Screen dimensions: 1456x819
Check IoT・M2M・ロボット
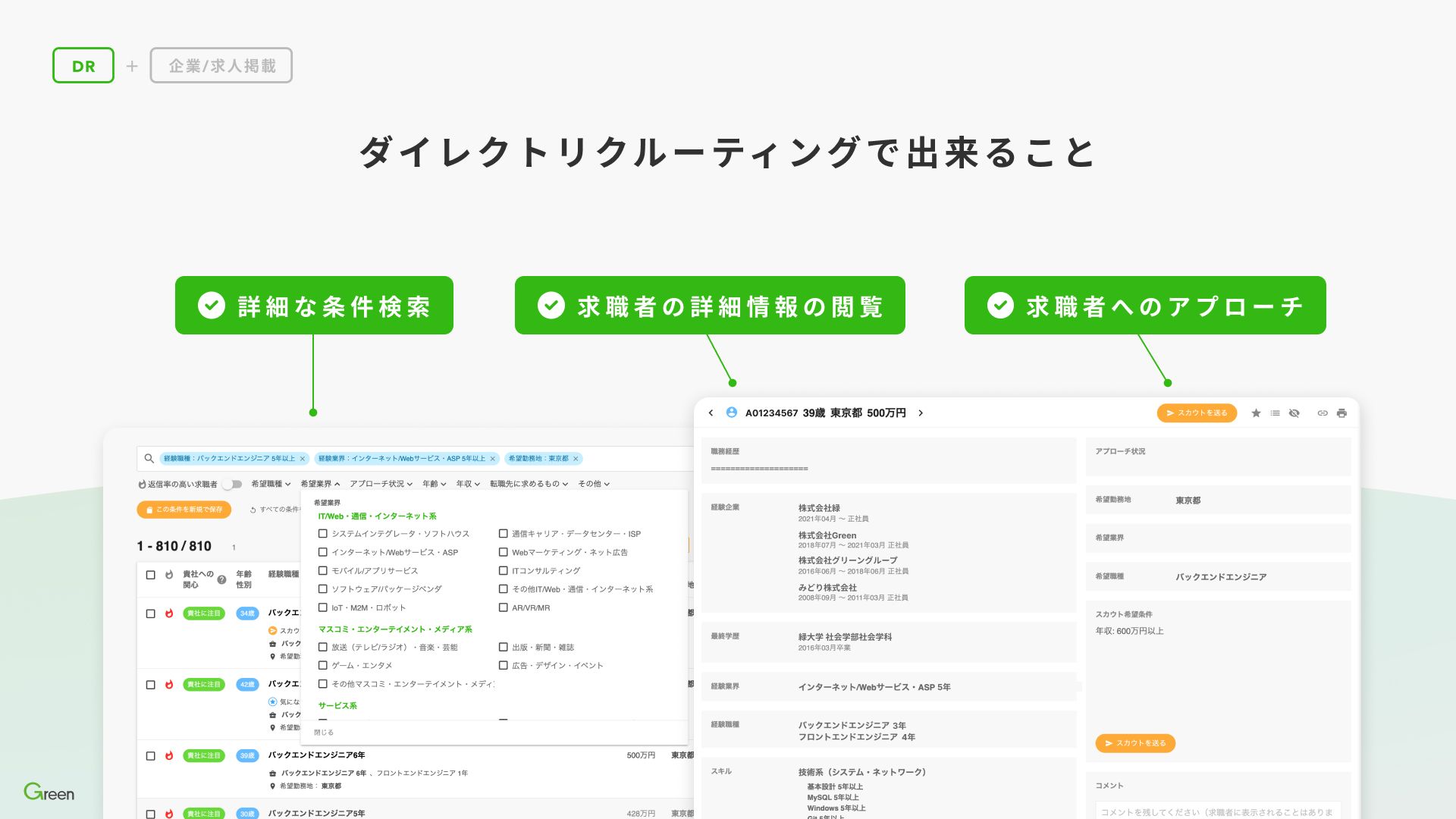tap(322, 607)
